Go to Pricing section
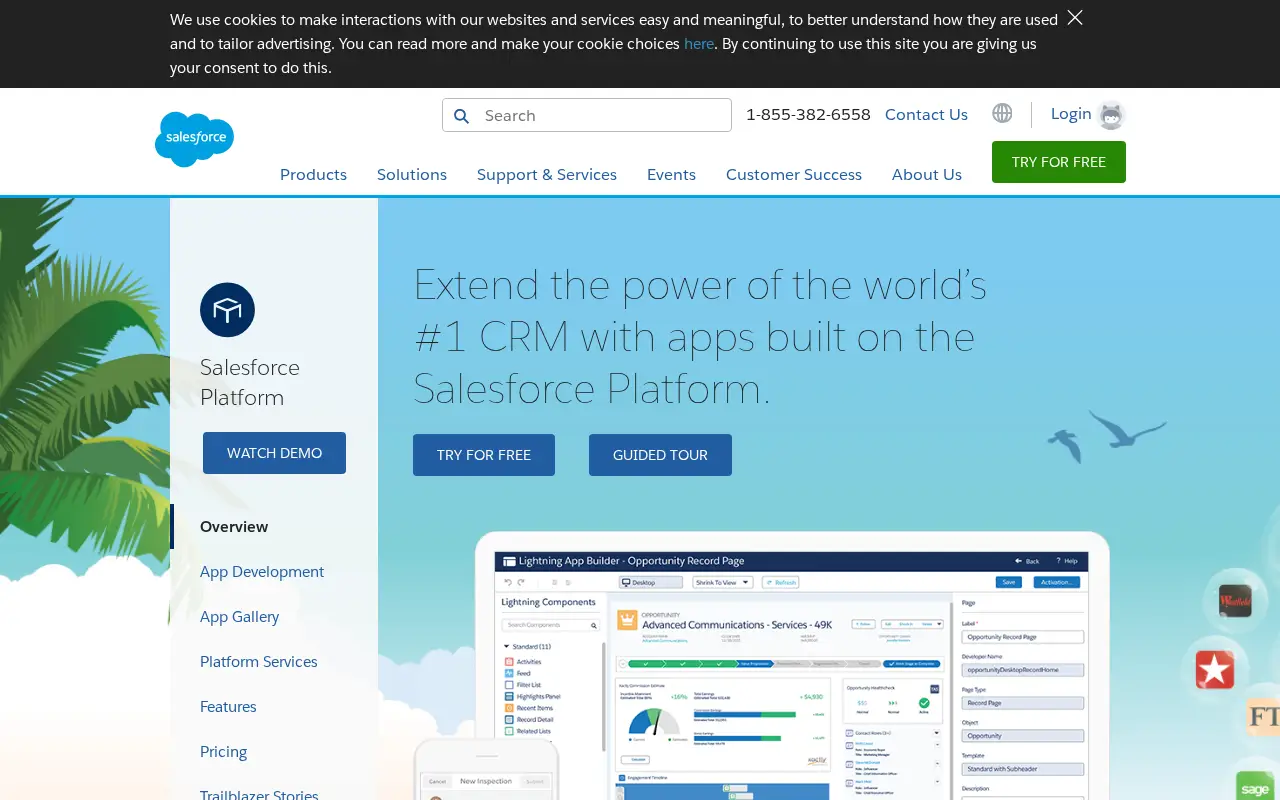 223,752
